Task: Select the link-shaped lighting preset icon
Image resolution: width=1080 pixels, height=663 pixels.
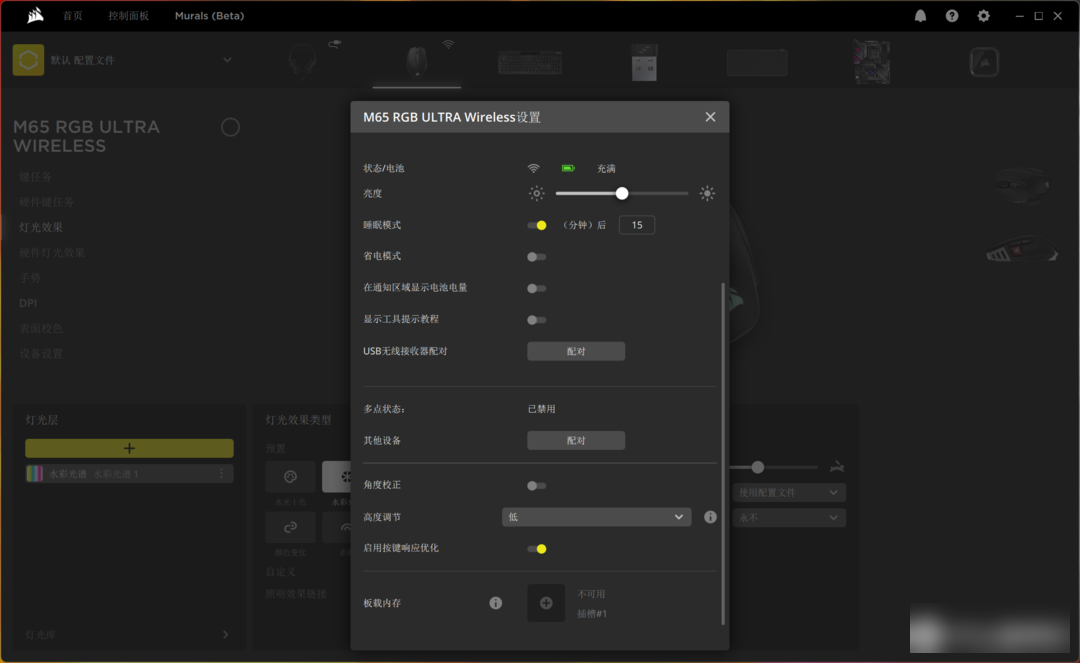Action: 291,527
